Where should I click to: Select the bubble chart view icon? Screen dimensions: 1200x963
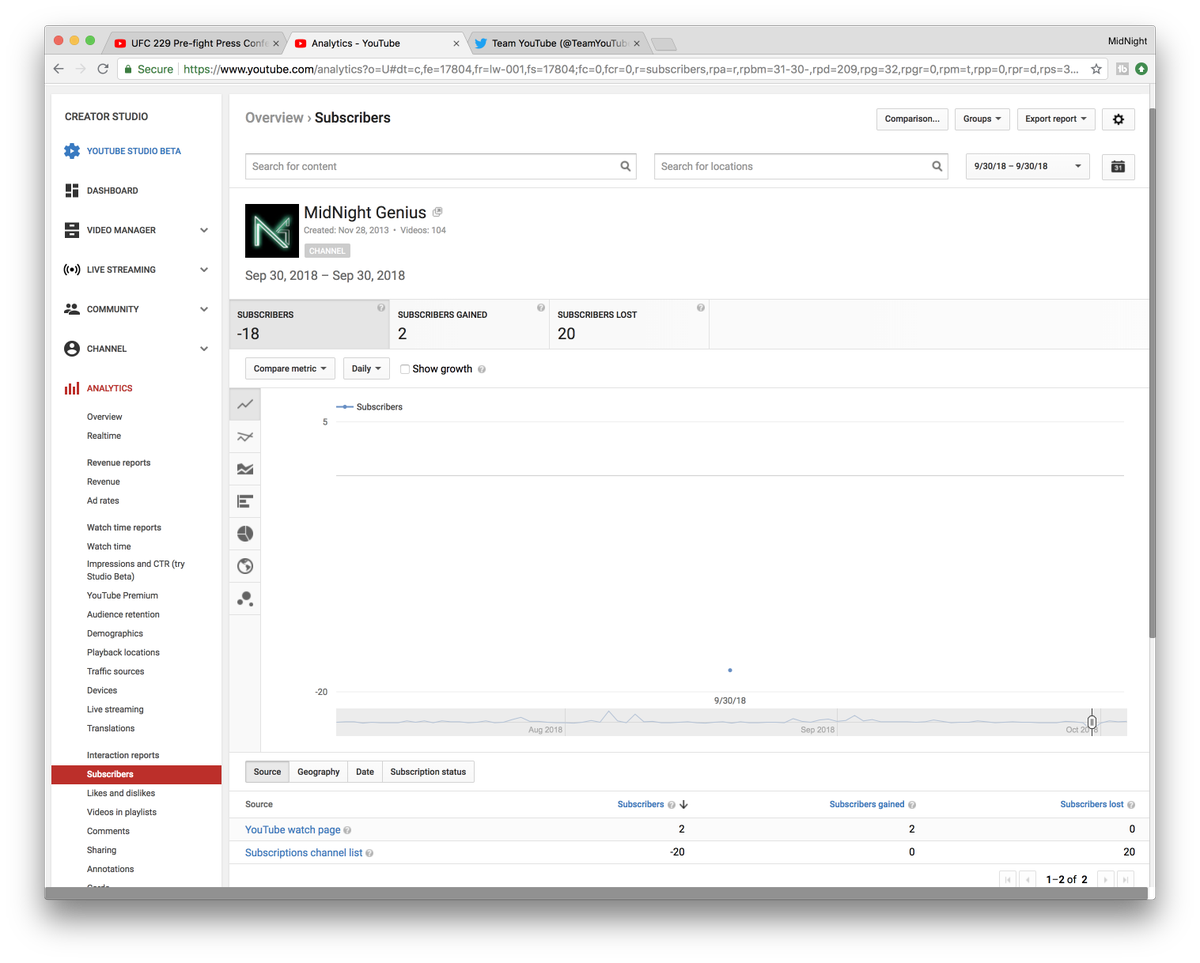coord(245,598)
